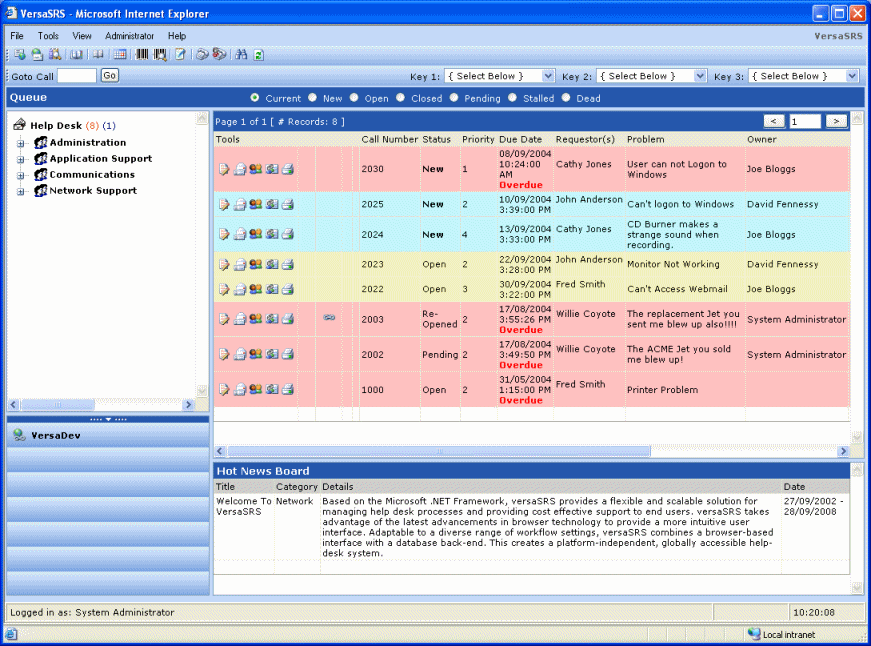Open the Key 2 dropdown
This screenshot has width=871, height=646.
pos(700,76)
